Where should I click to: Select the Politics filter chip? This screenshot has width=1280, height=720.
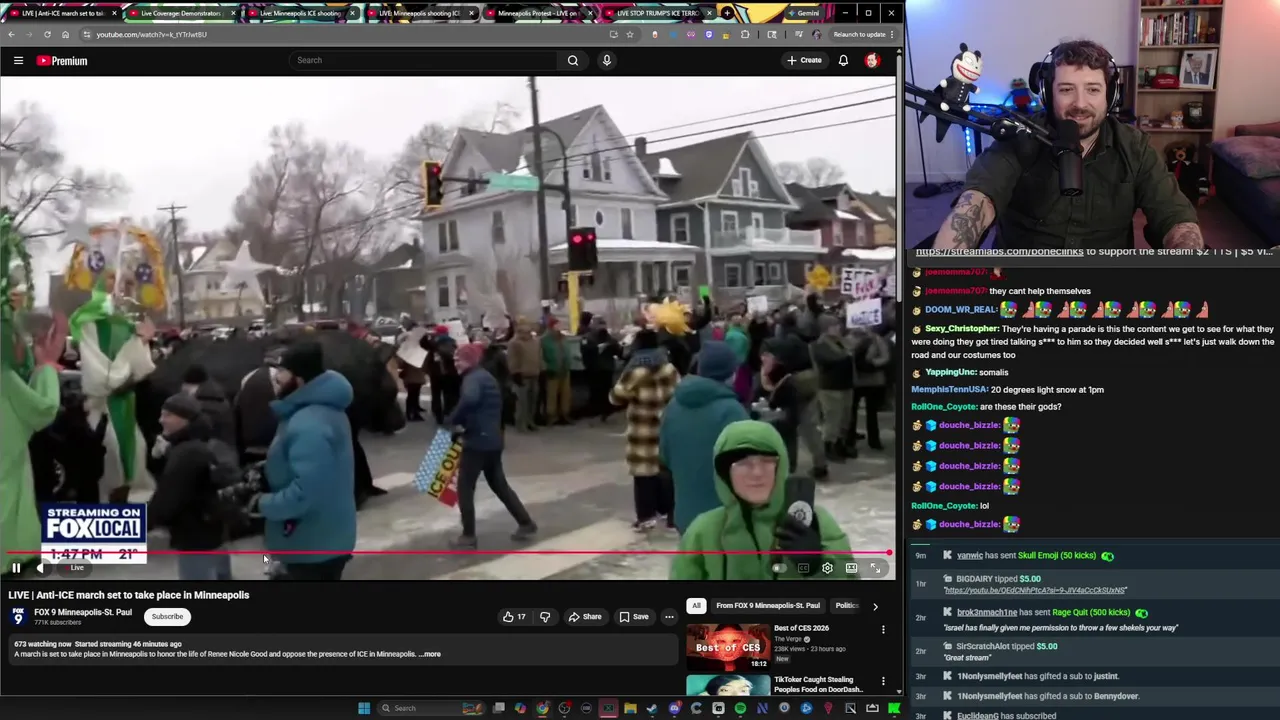pos(847,606)
